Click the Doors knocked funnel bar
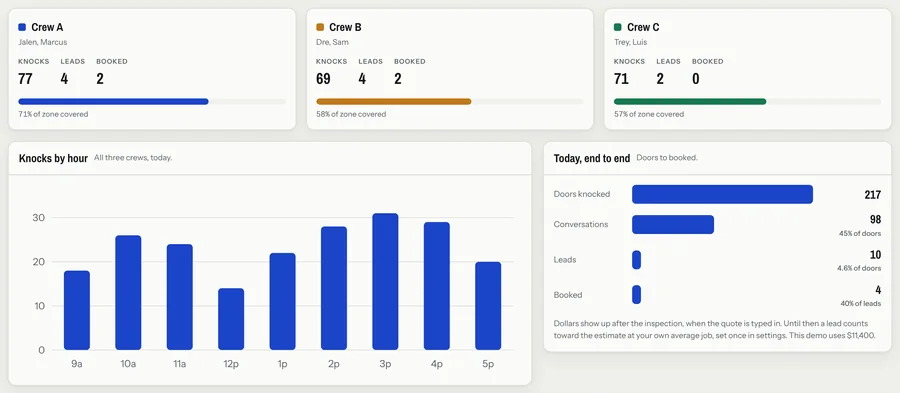The width and height of the screenshot is (900, 393). (723, 194)
